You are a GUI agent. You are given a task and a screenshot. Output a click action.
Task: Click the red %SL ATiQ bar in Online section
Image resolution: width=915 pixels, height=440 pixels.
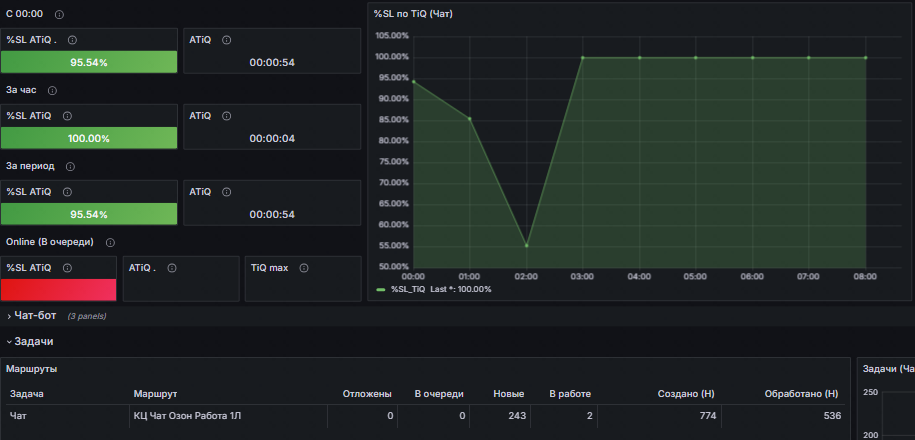58,289
